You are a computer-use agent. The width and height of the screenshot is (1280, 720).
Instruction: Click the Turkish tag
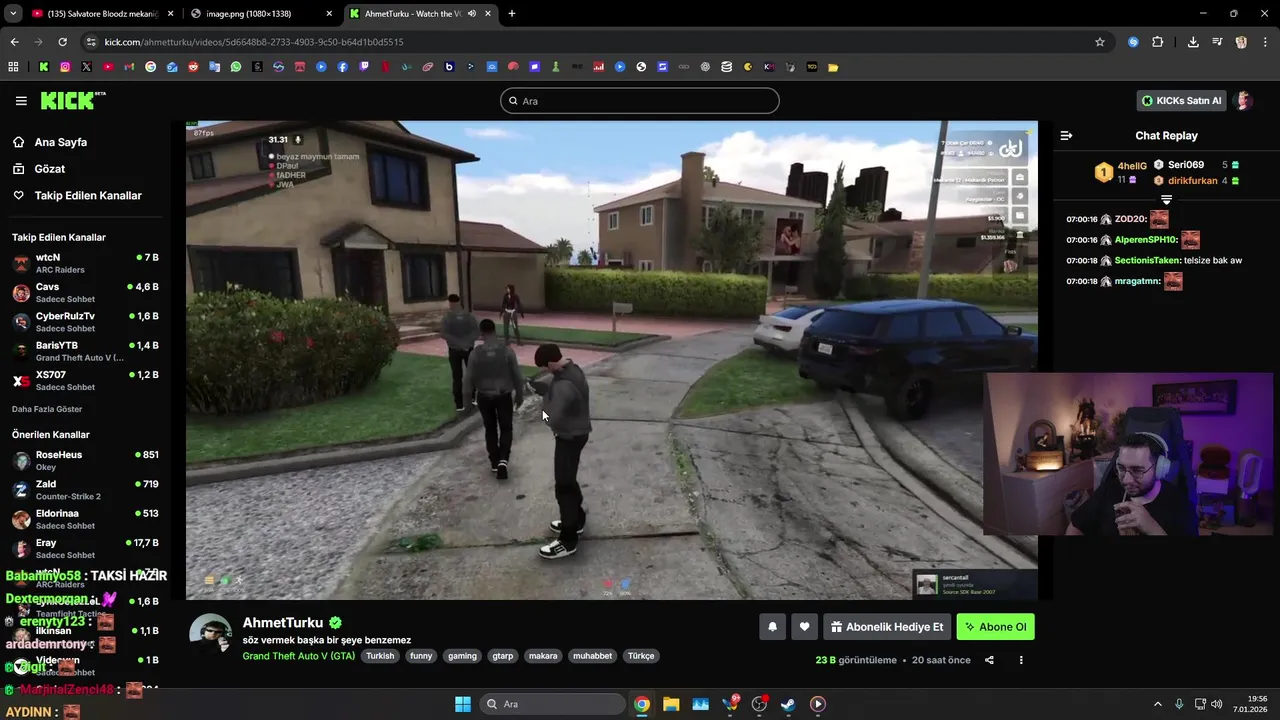(380, 656)
